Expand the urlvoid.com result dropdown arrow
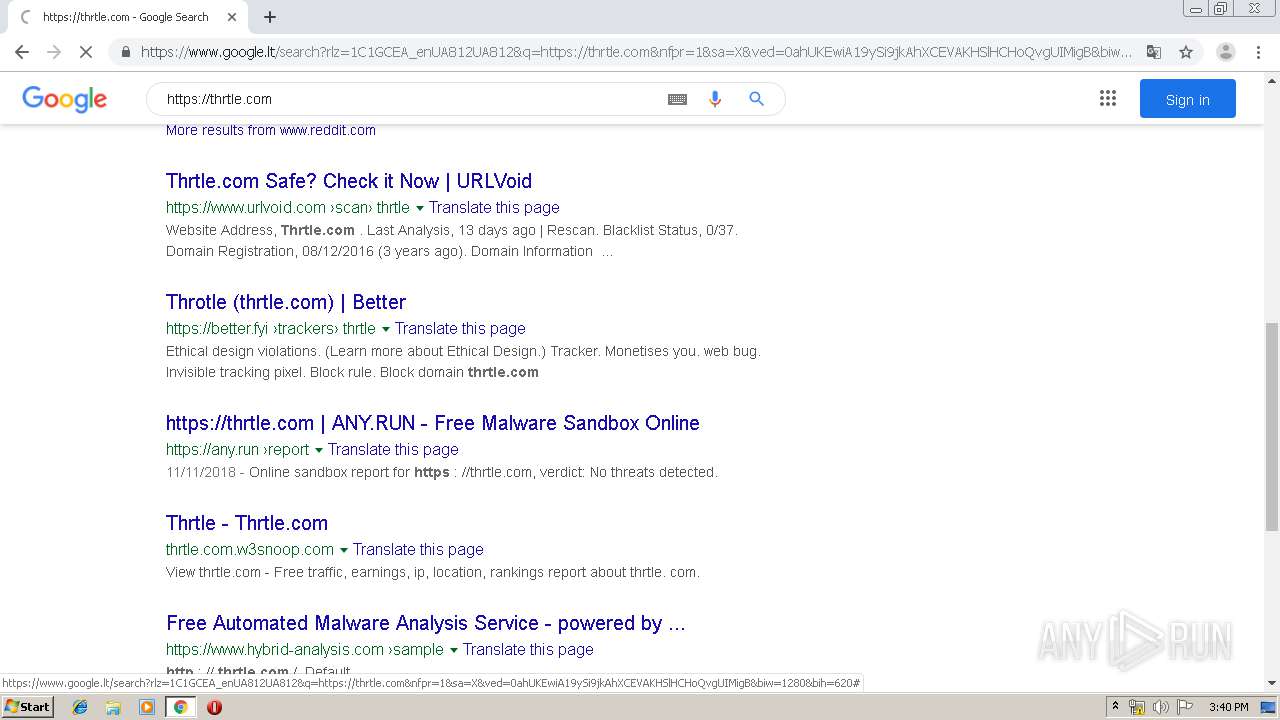This screenshot has width=1280, height=720. [x=419, y=208]
